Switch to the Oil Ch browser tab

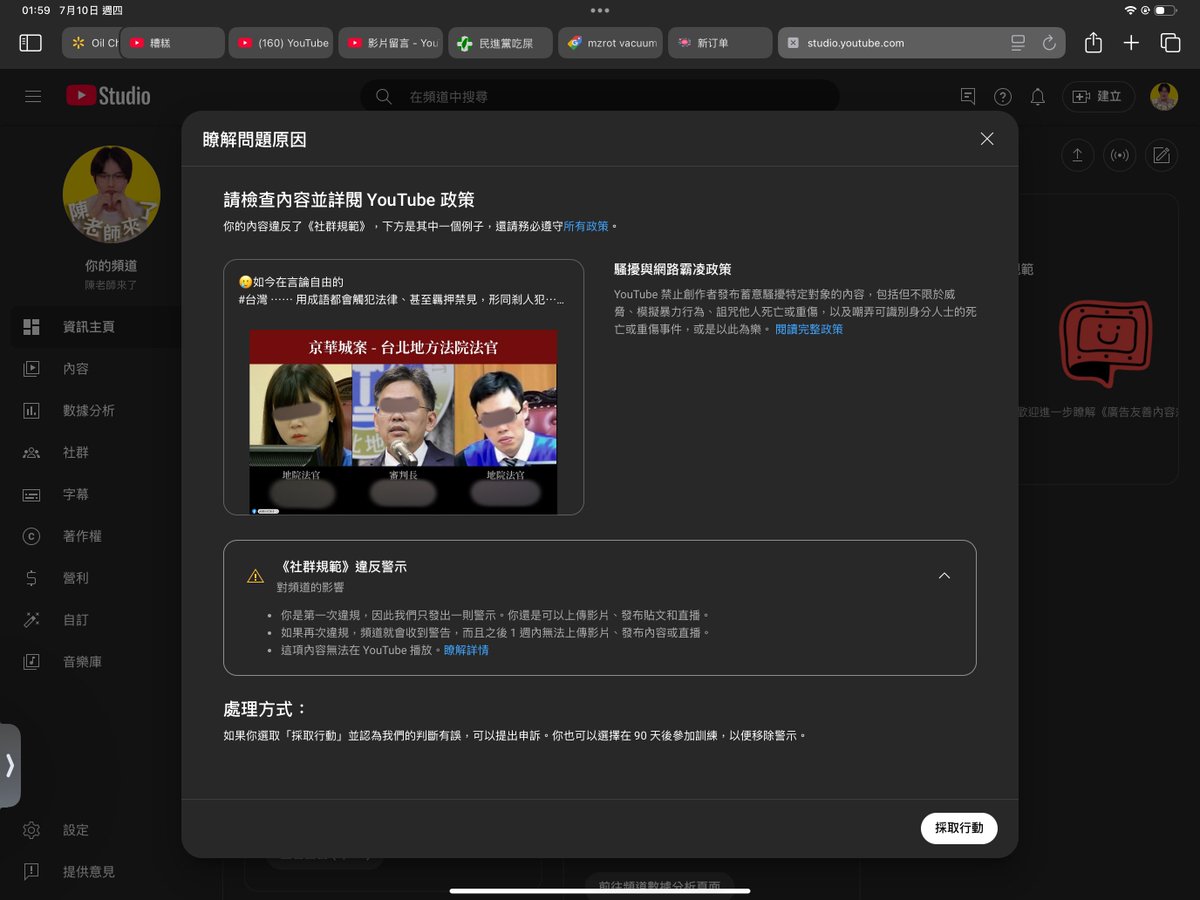(x=91, y=43)
